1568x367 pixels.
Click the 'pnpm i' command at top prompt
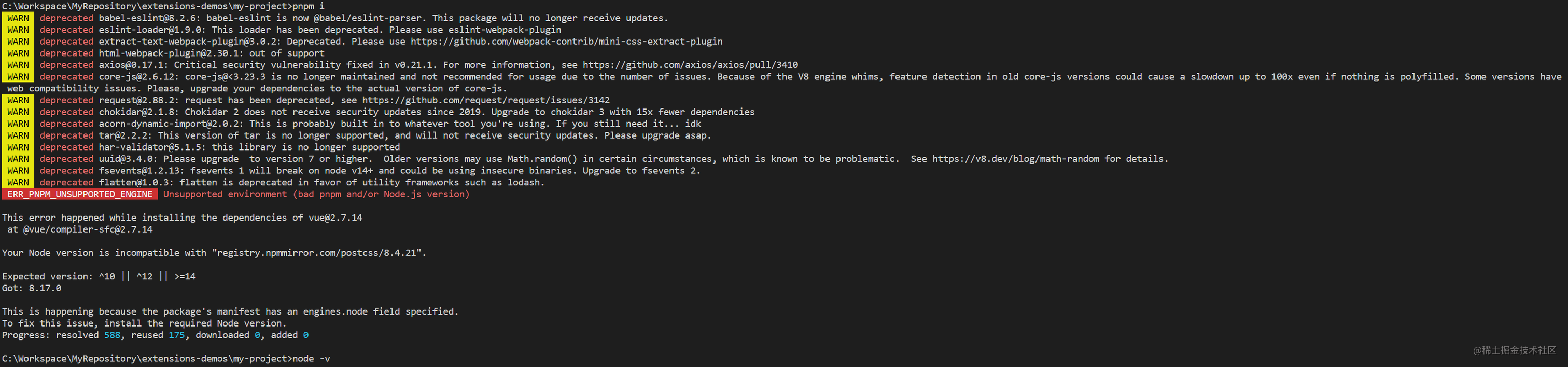pos(309,6)
